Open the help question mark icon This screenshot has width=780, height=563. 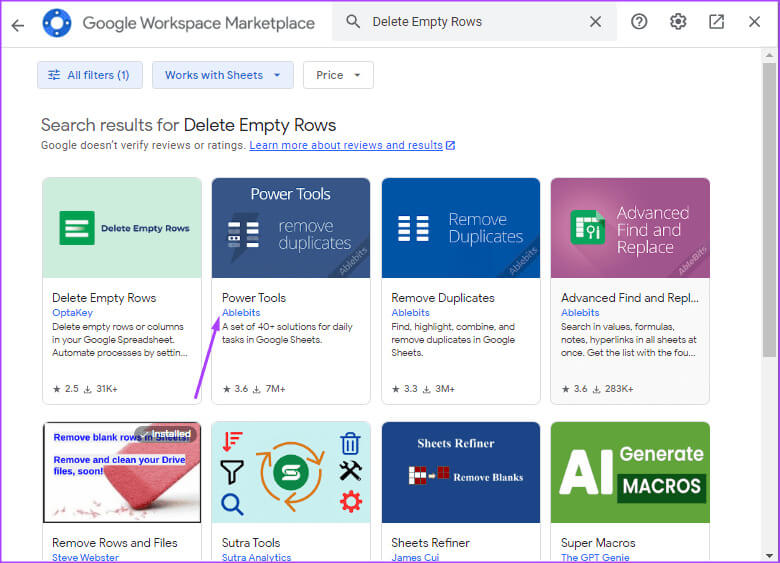coord(639,22)
